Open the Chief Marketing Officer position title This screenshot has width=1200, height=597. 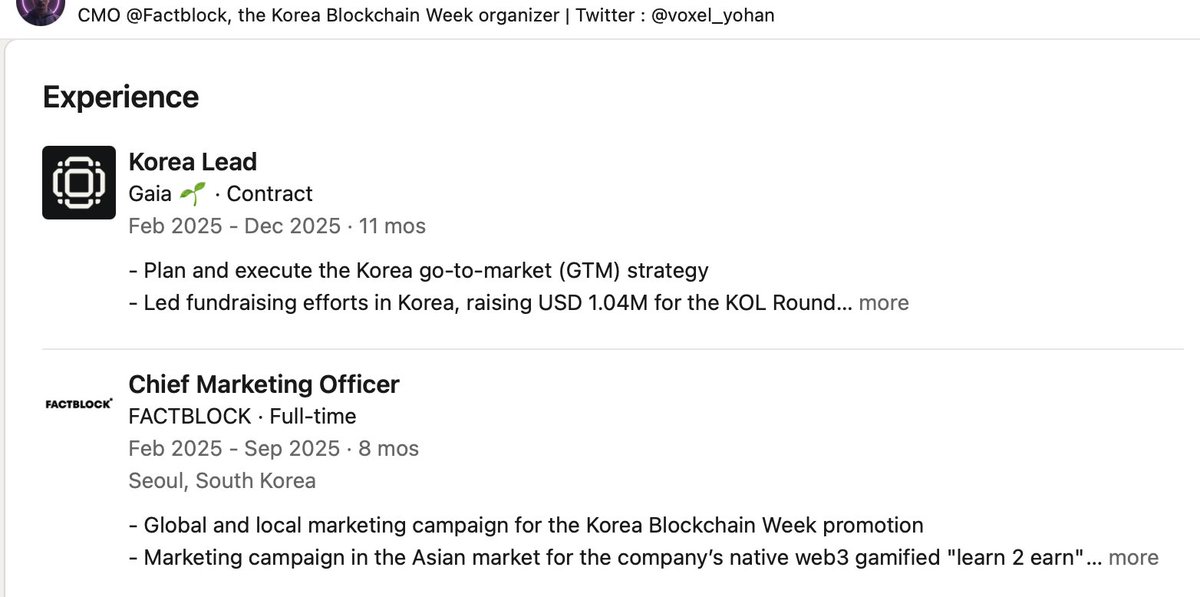(x=264, y=384)
